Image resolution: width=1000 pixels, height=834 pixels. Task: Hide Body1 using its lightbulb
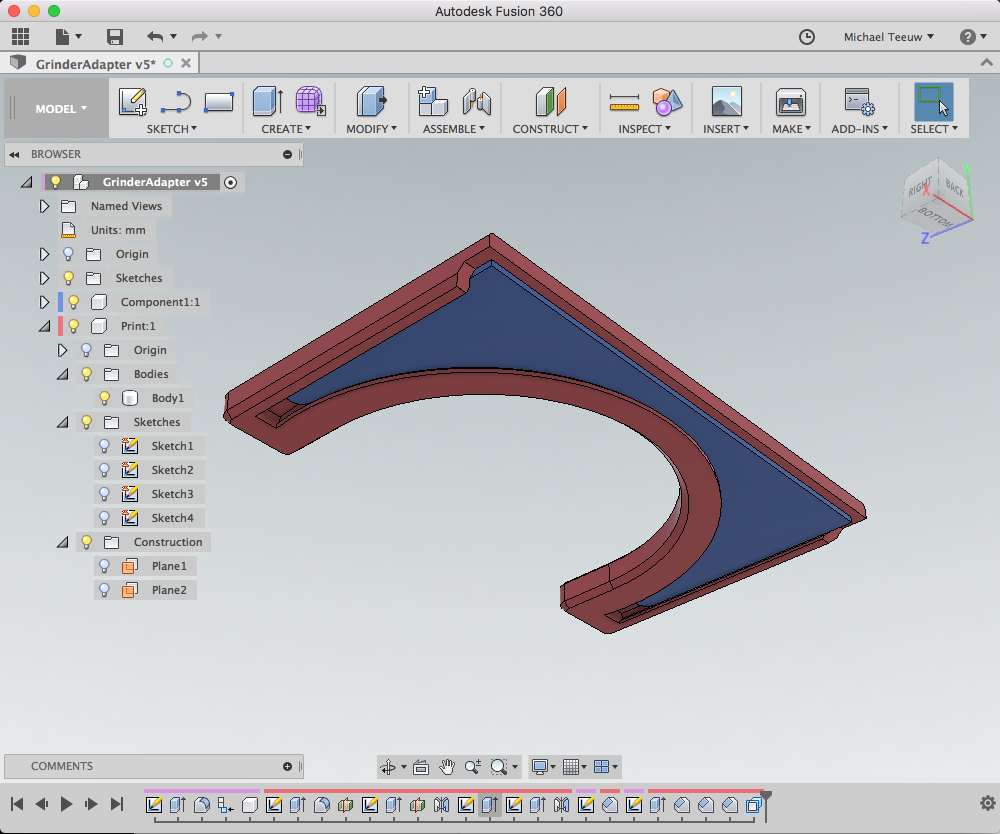coord(104,398)
